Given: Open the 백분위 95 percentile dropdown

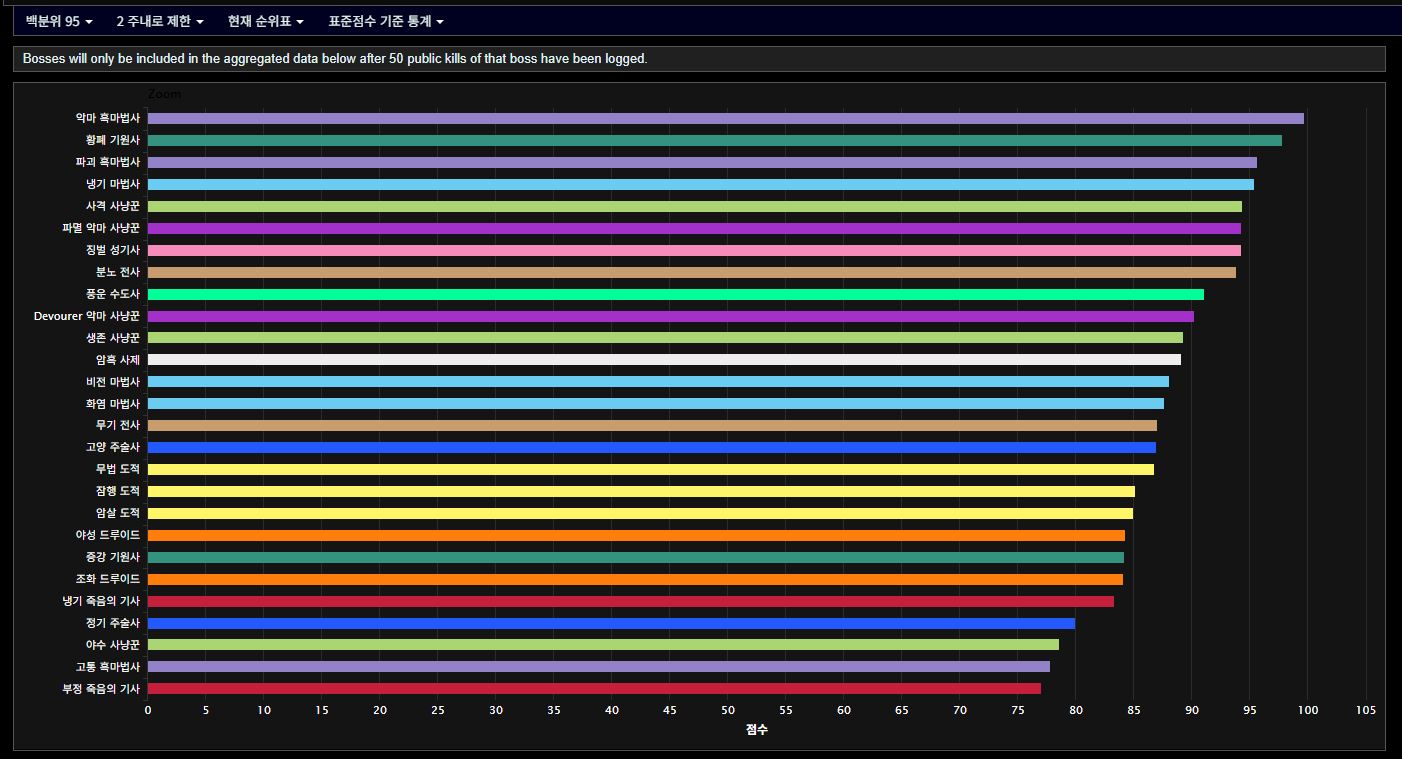Looking at the screenshot, I should tap(59, 21).
